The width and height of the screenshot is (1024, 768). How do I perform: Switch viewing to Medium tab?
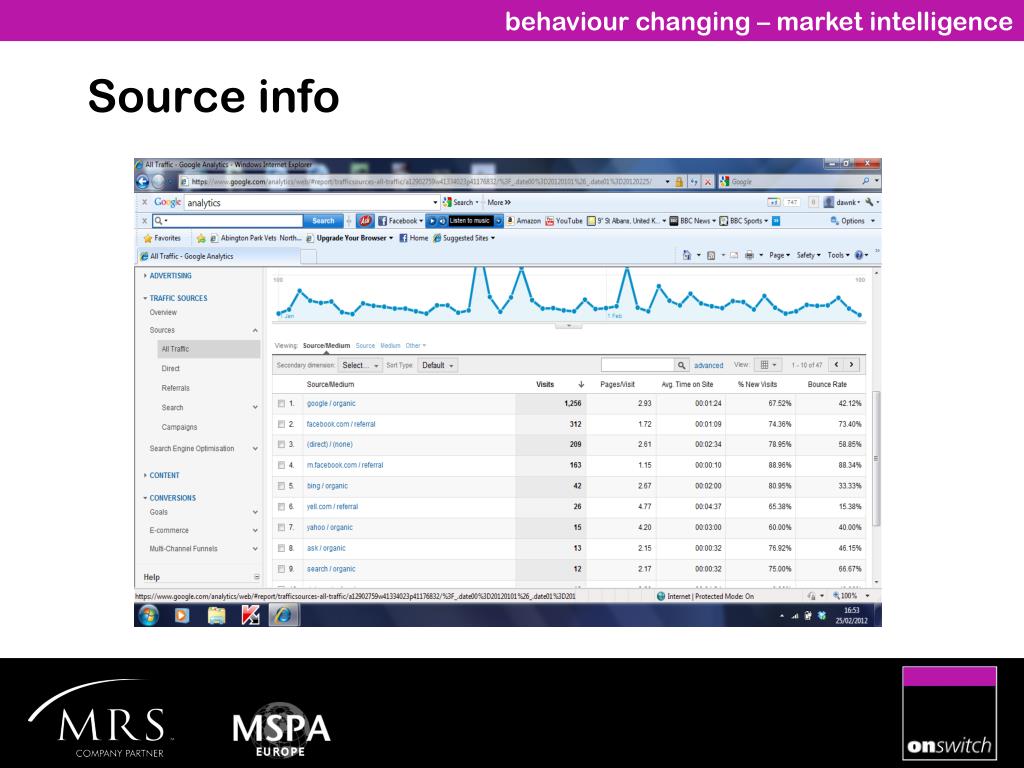(x=390, y=345)
